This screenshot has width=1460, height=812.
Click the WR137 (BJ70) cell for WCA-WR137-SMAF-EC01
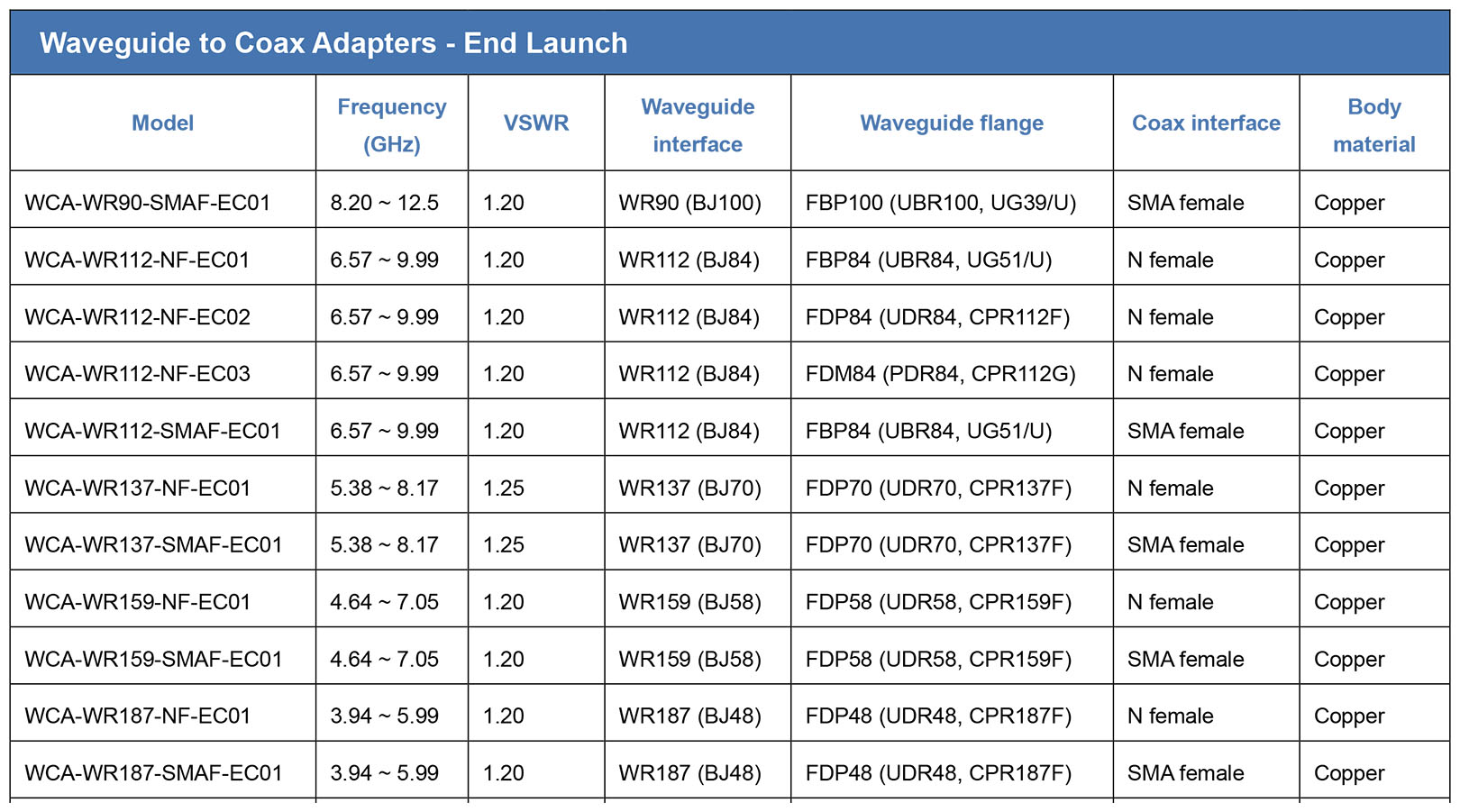coord(690,545)
